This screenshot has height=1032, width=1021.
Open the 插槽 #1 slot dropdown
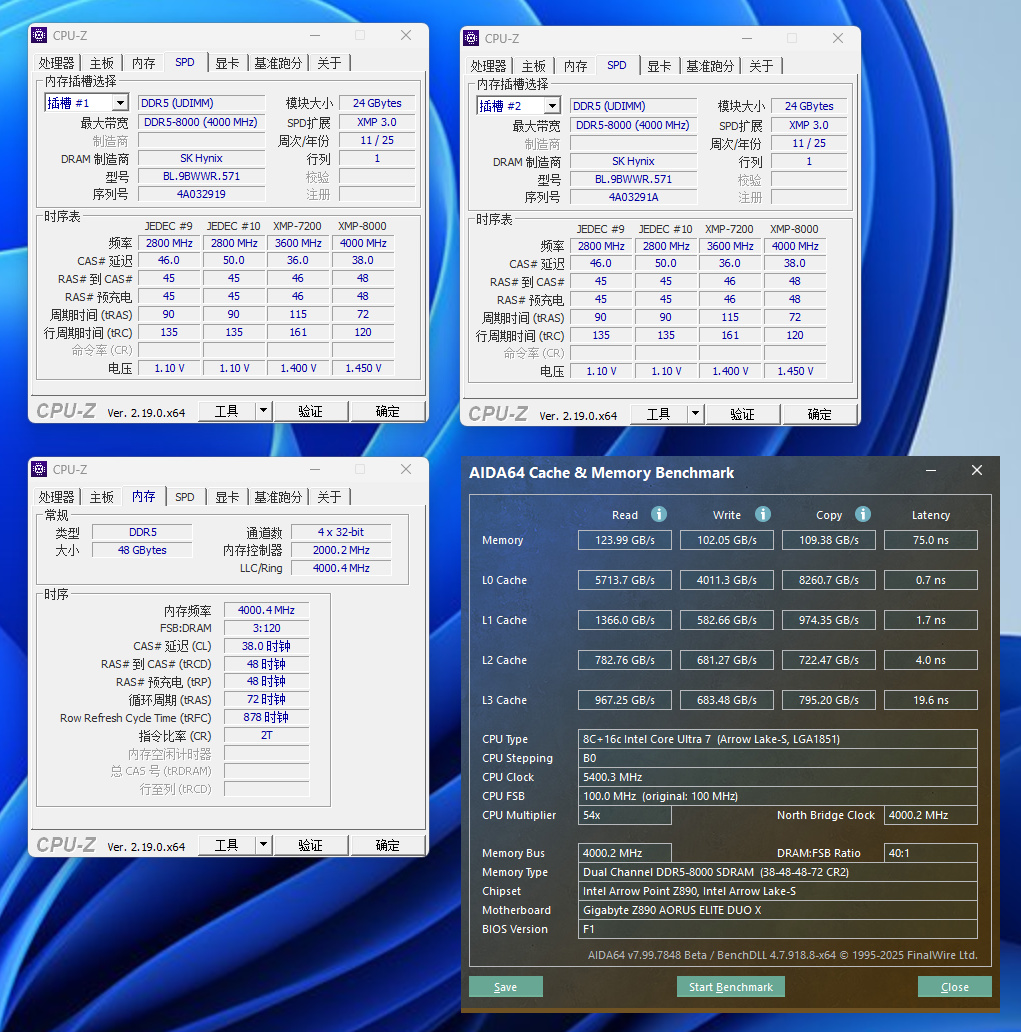(120, 103)
